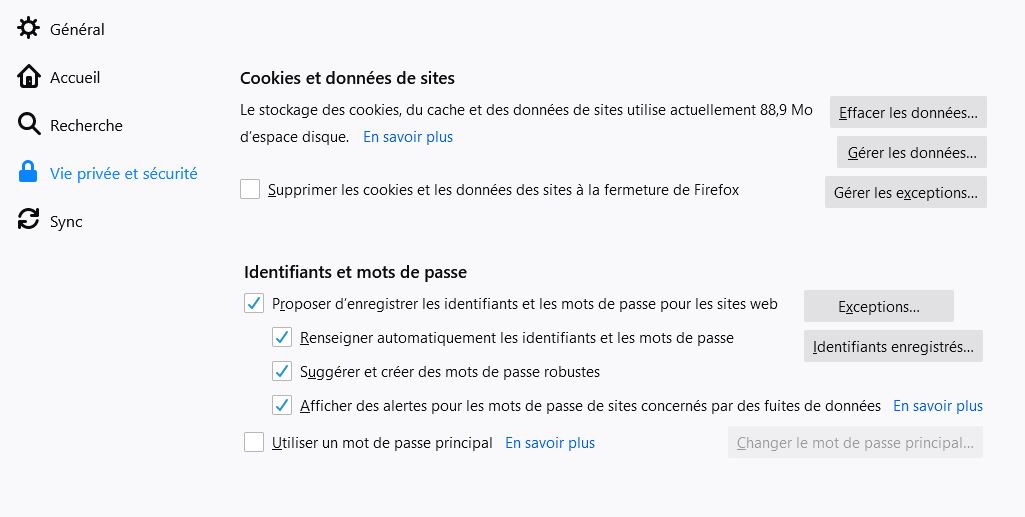Open the Recherche settings page
Image resolution: width=1025 pixels, height=517 pixels.
click(x=86, y=126)
